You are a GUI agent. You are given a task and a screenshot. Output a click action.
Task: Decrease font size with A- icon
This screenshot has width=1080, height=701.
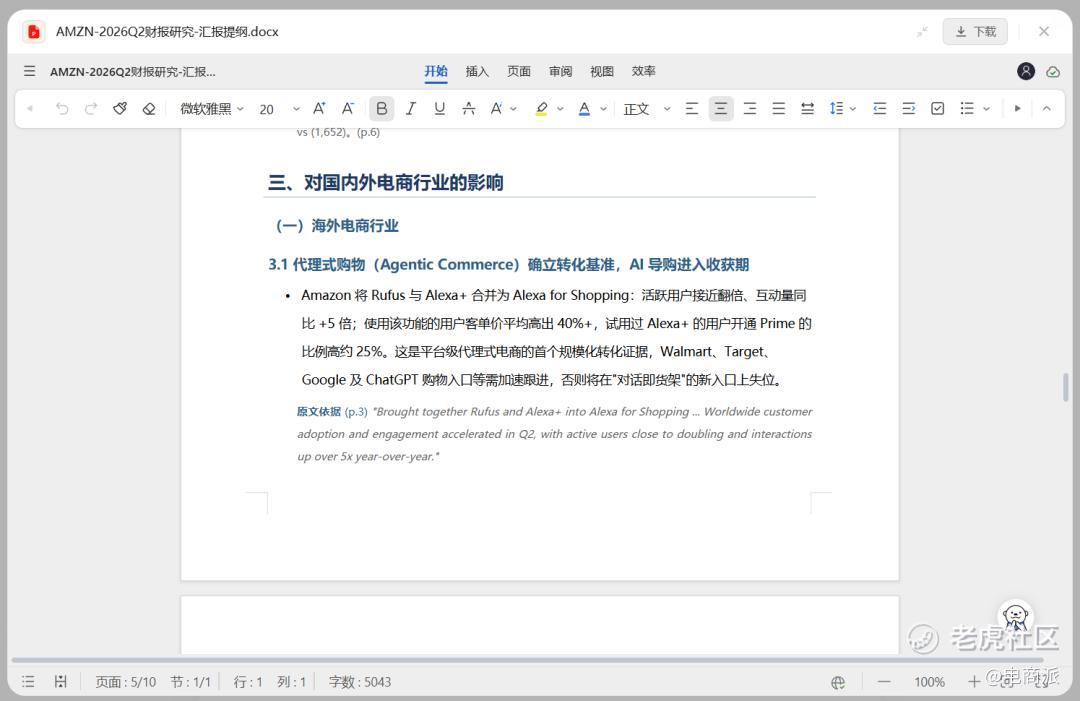[x=348, y=108]
